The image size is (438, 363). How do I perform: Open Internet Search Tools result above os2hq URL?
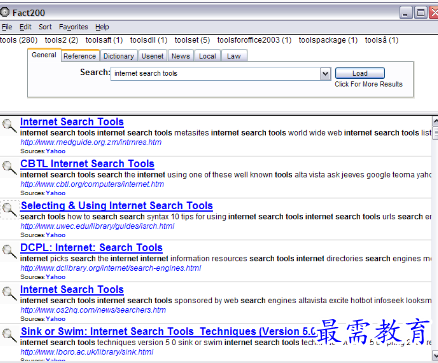click(72, 290)
